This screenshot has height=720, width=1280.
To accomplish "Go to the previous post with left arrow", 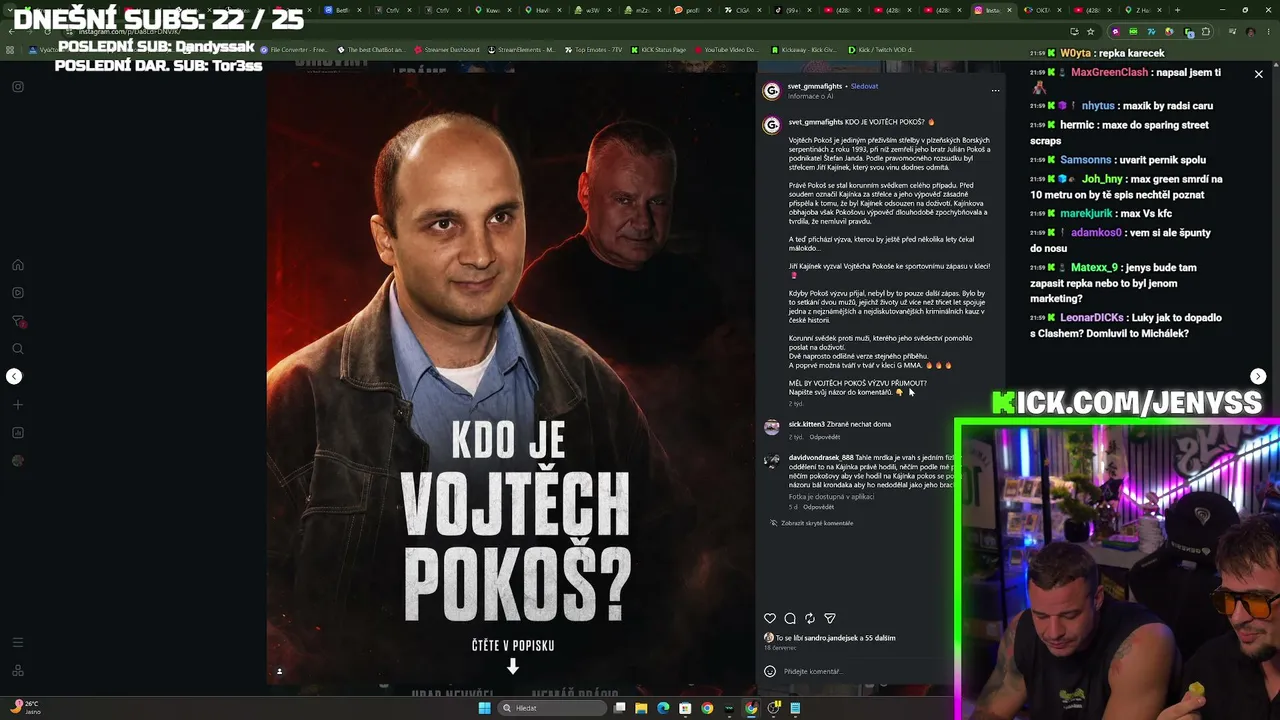I will click(14, 376).
